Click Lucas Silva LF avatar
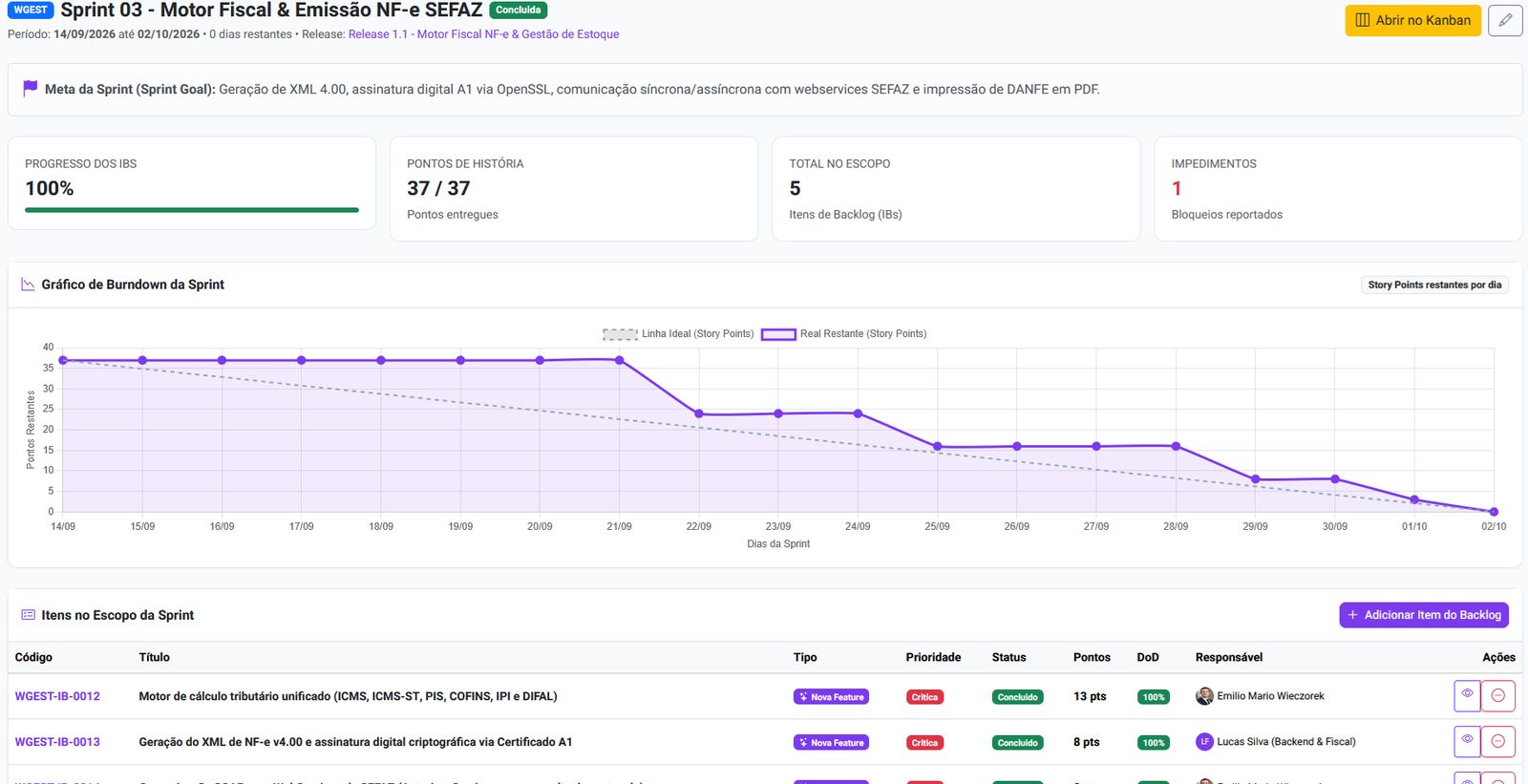The height and width of the screenshot is (784, 1528). 1204,741
